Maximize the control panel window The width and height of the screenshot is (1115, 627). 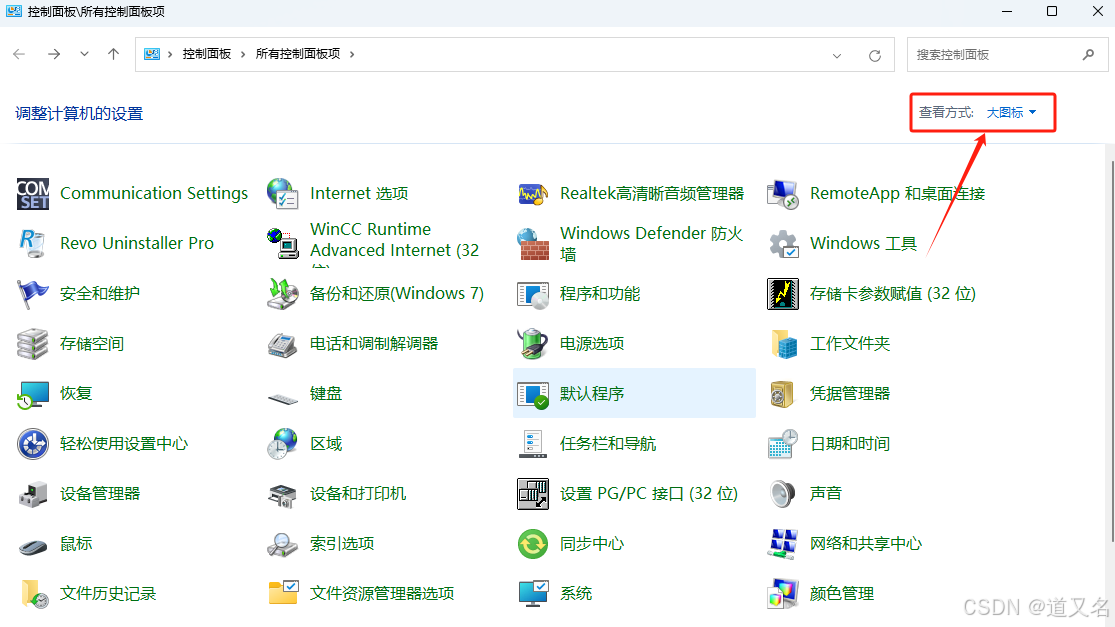tap(1052, 11)
